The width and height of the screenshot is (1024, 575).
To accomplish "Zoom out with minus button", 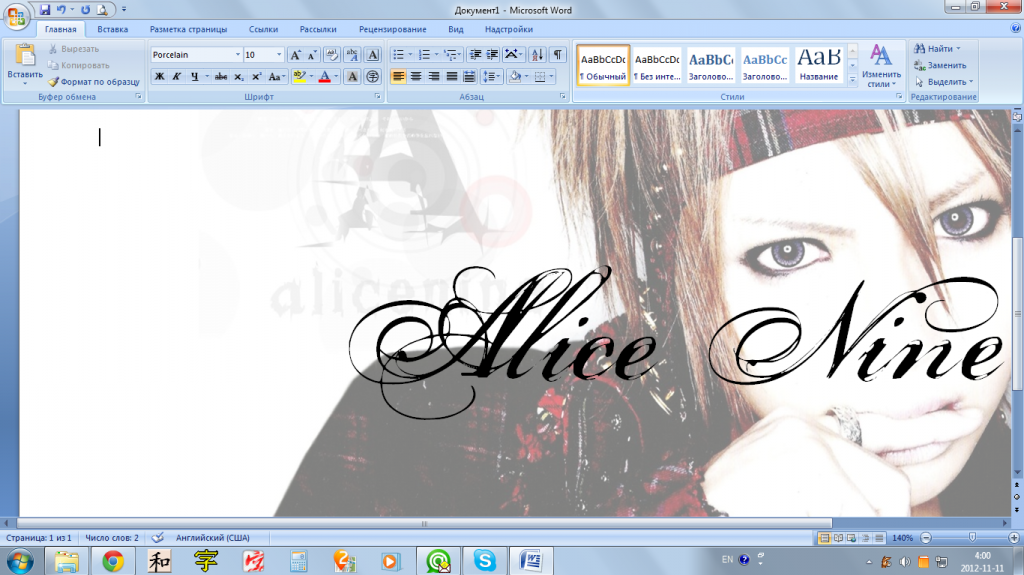I will coord(925,538).
